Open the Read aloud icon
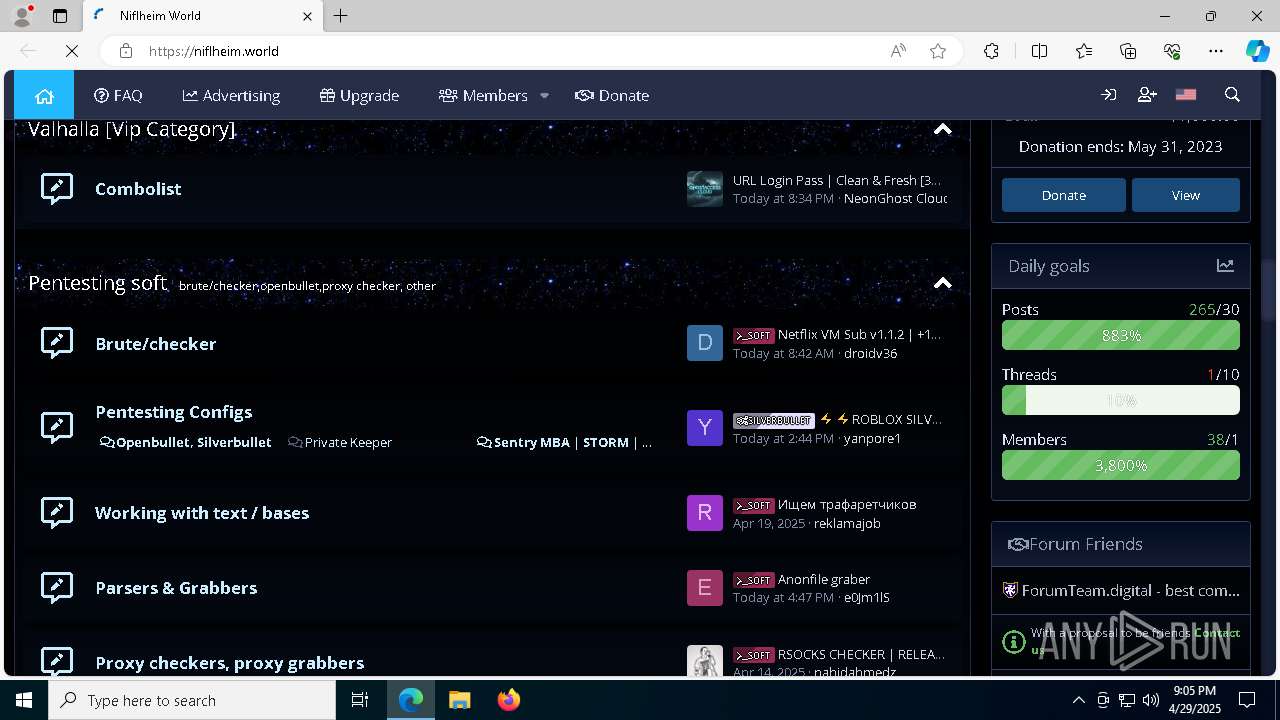1280x720 pixels. (x=898, y=51)
